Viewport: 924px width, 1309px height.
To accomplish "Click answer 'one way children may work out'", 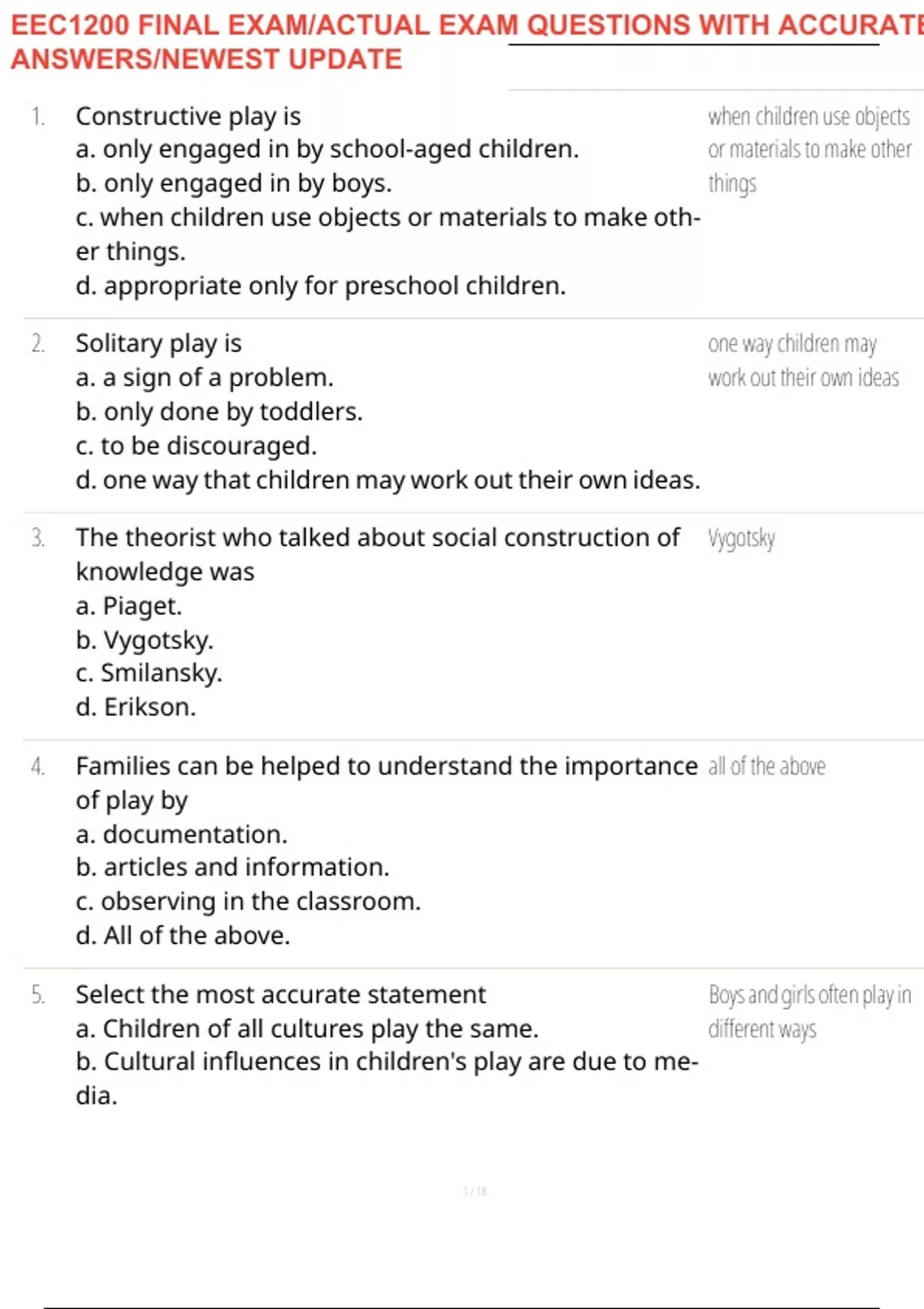I will (x=804, y=360).
